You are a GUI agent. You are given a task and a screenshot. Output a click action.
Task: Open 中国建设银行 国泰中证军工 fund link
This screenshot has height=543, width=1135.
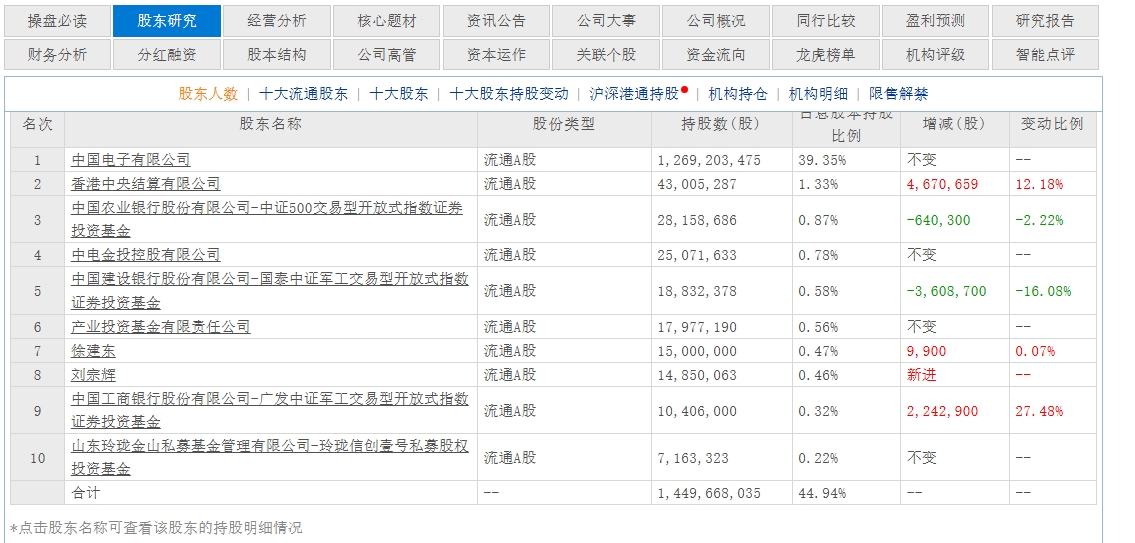click(270, 291)
